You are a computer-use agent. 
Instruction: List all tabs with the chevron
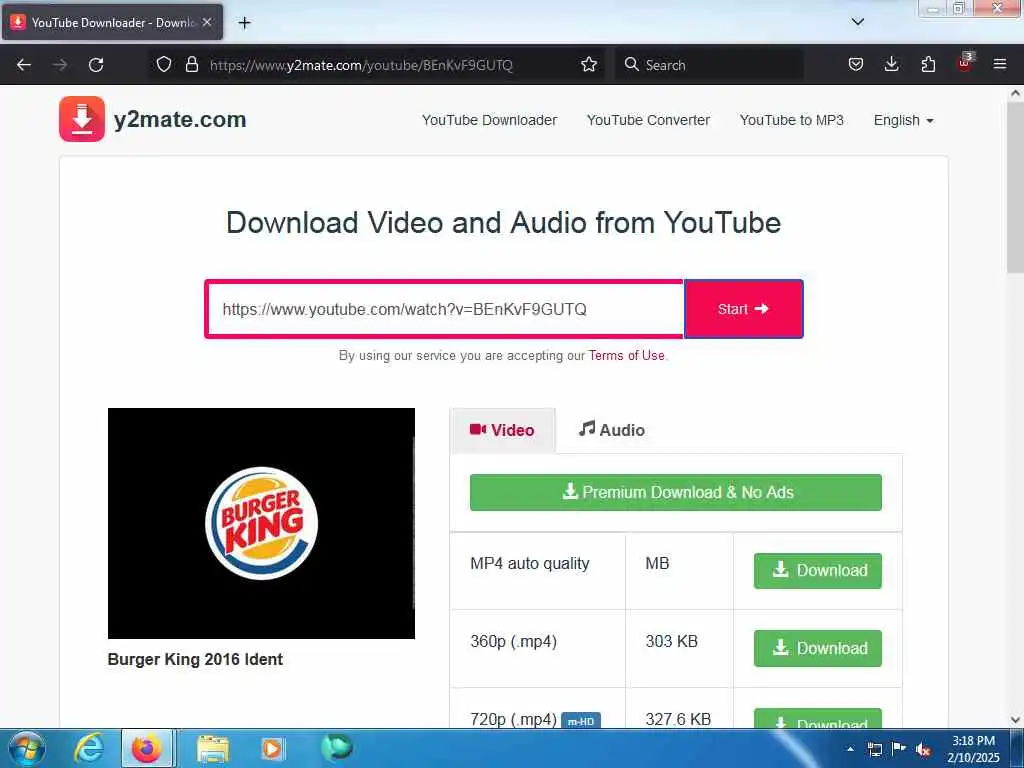[857, 22]
